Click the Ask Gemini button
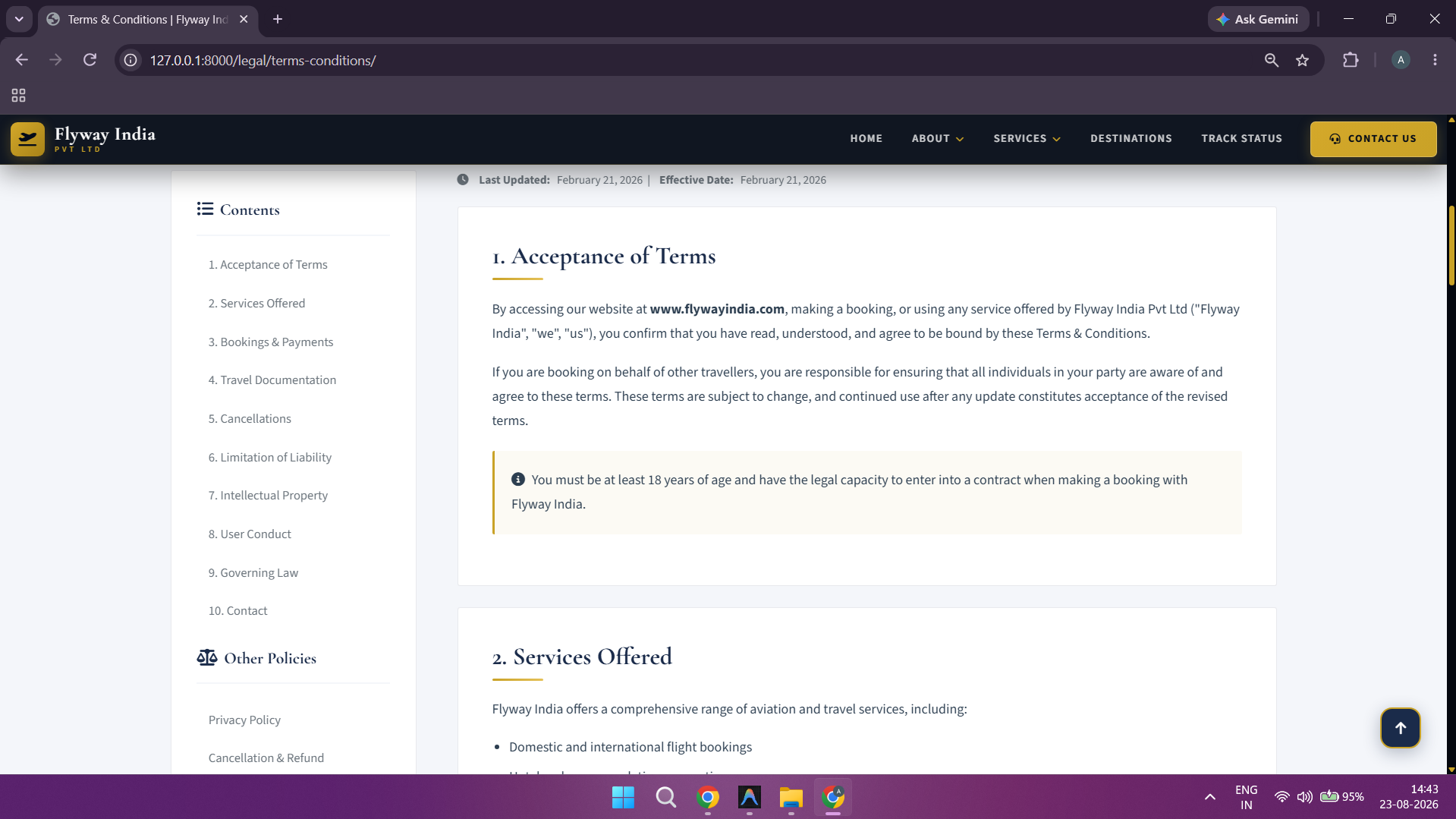The width and height of the screenshot is (1456, 819). coord(1258,19)
